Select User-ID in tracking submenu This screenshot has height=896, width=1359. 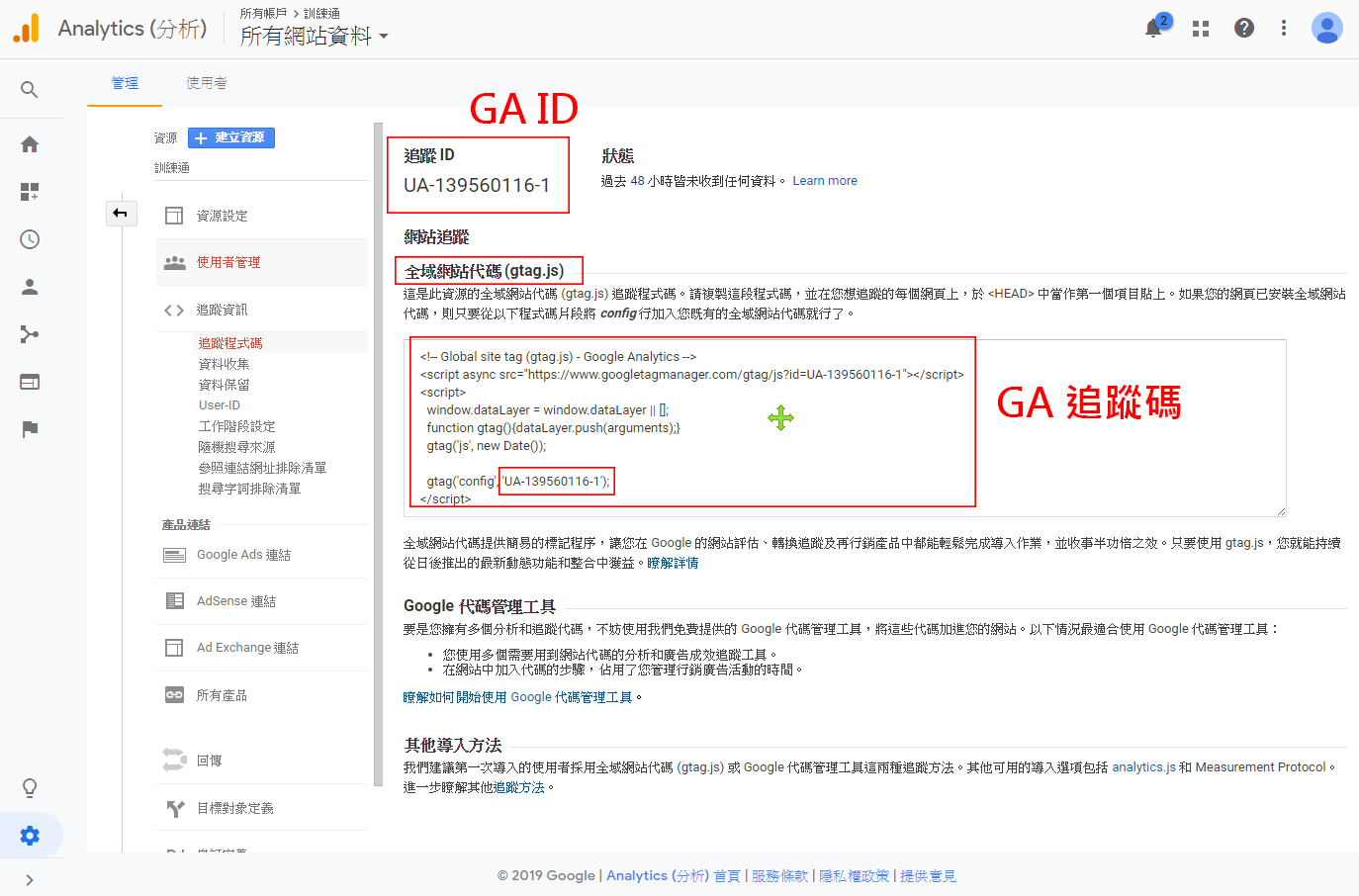coord(220,405)
